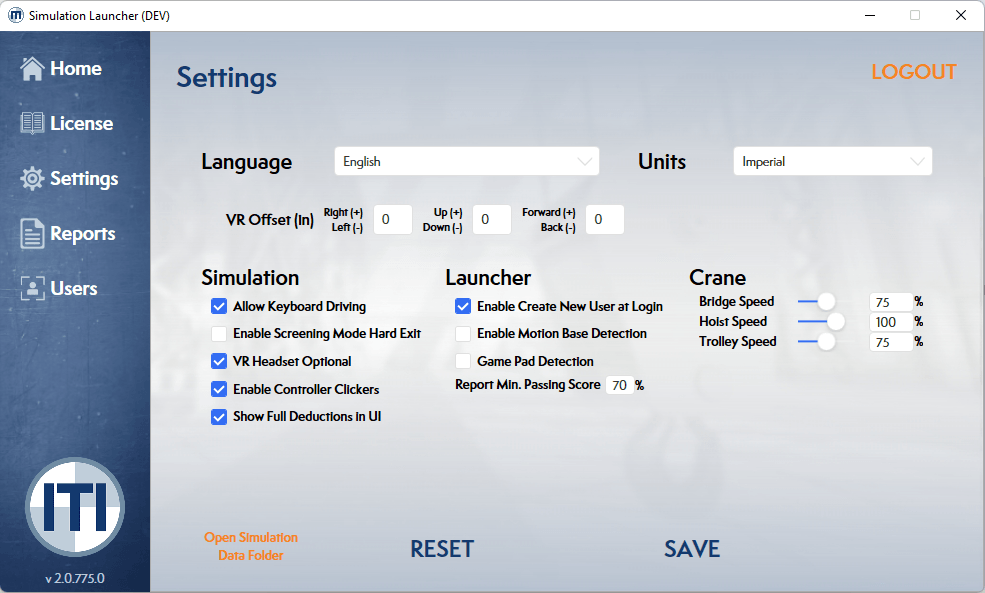The width and height of the screenshot is (985, 593).
Task: Click Open Simulation Data Folder link
Action: click(x=250, y=544)
